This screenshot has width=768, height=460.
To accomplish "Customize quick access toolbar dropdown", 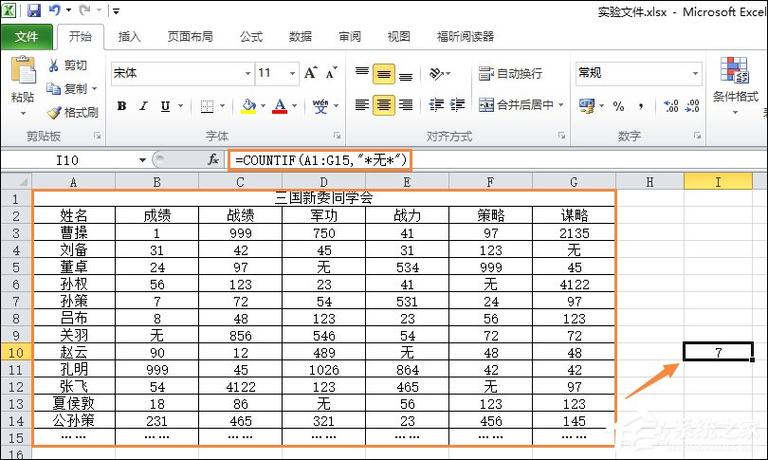I will point(116,11).
